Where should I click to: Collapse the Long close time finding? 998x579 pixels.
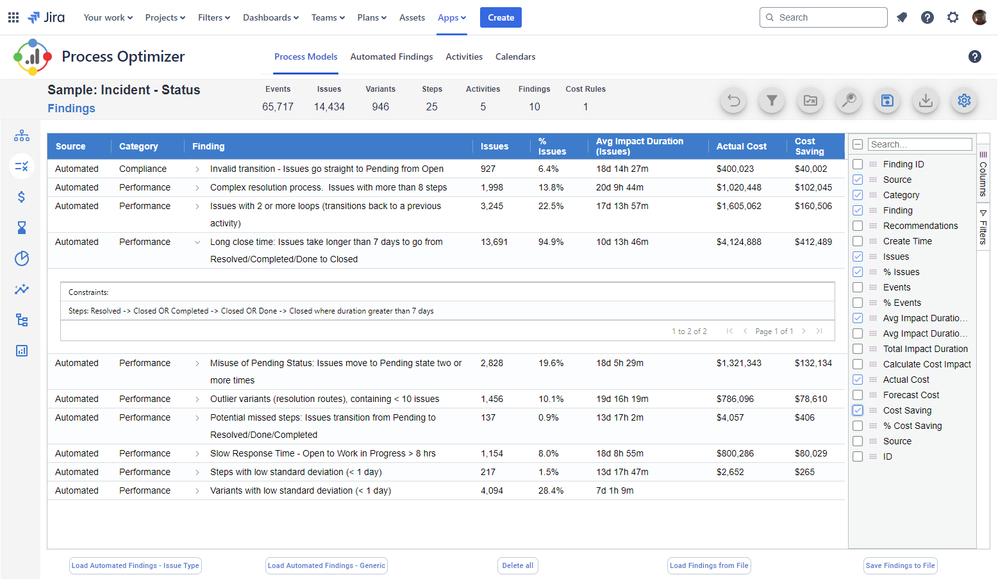tap(198, 242)
